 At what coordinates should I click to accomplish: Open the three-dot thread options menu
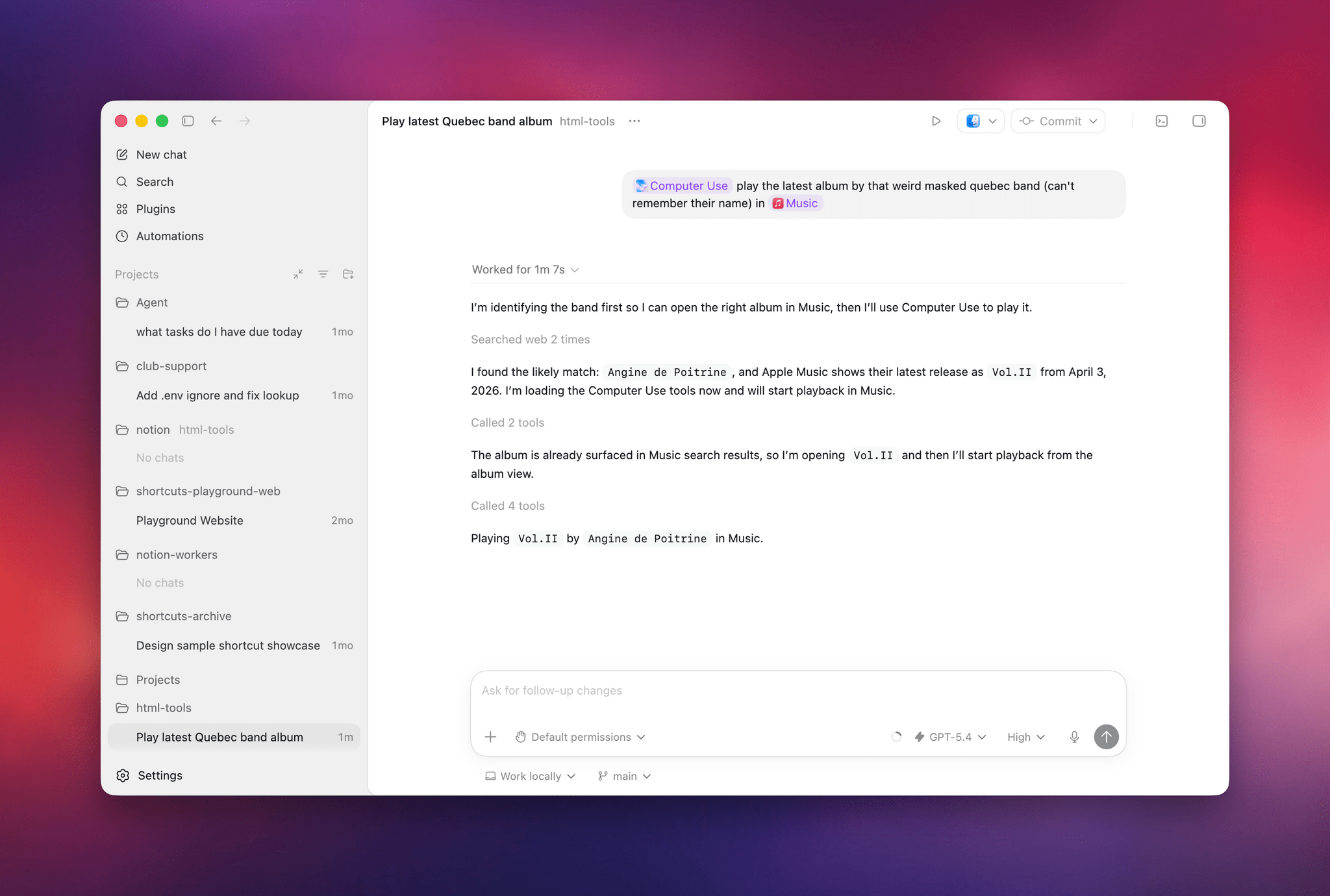point(634,121)
